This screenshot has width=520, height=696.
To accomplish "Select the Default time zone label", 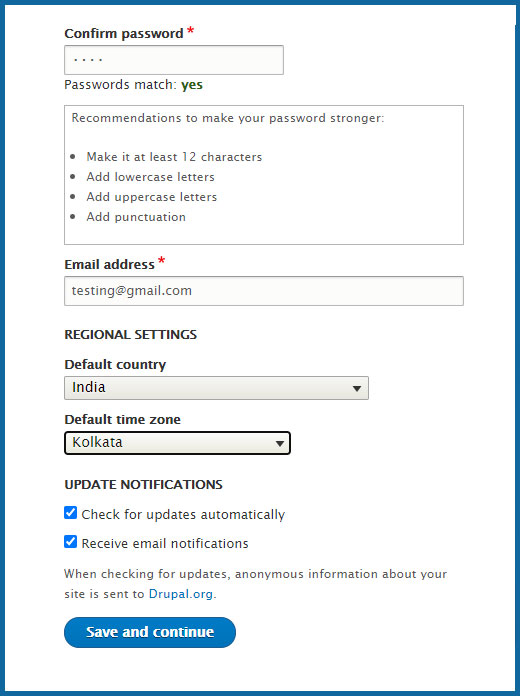I will click(x=123, y=419).
